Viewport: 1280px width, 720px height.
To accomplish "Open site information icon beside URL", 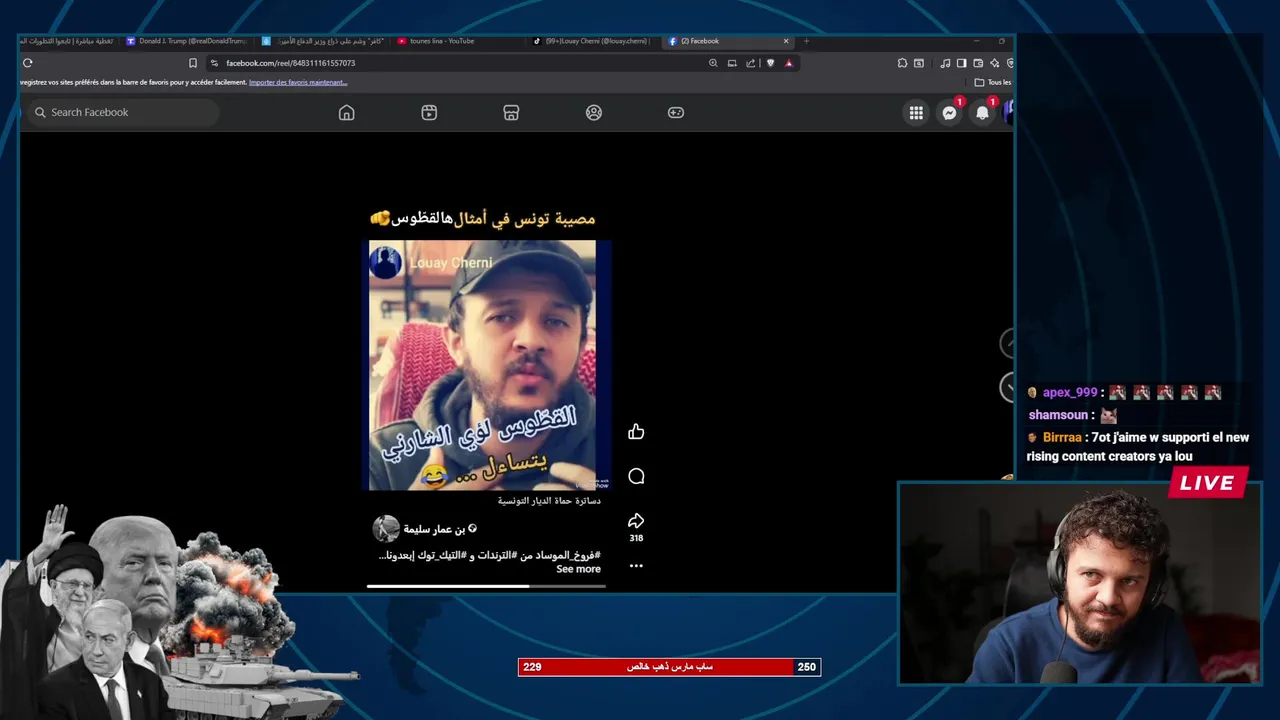I will tap(214, 63).
